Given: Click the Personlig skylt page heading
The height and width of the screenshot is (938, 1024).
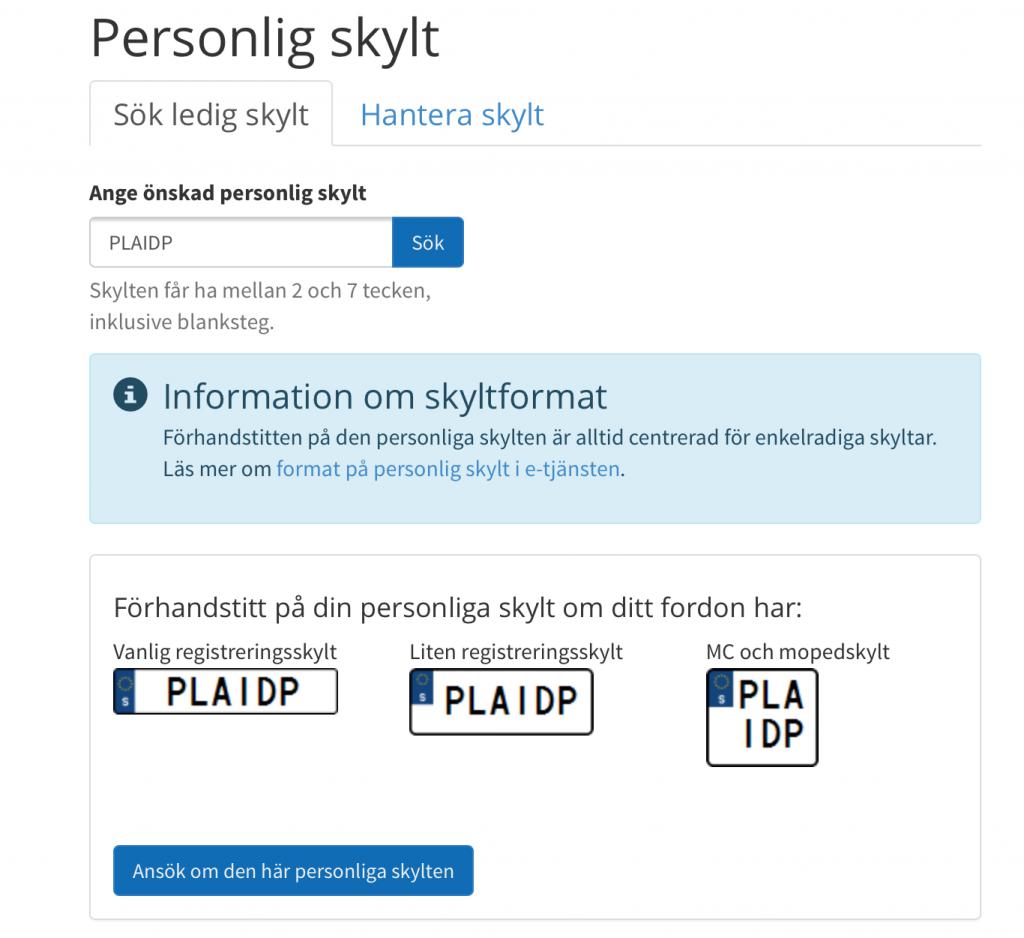Looking at the screenshot, I should [264, 39].
